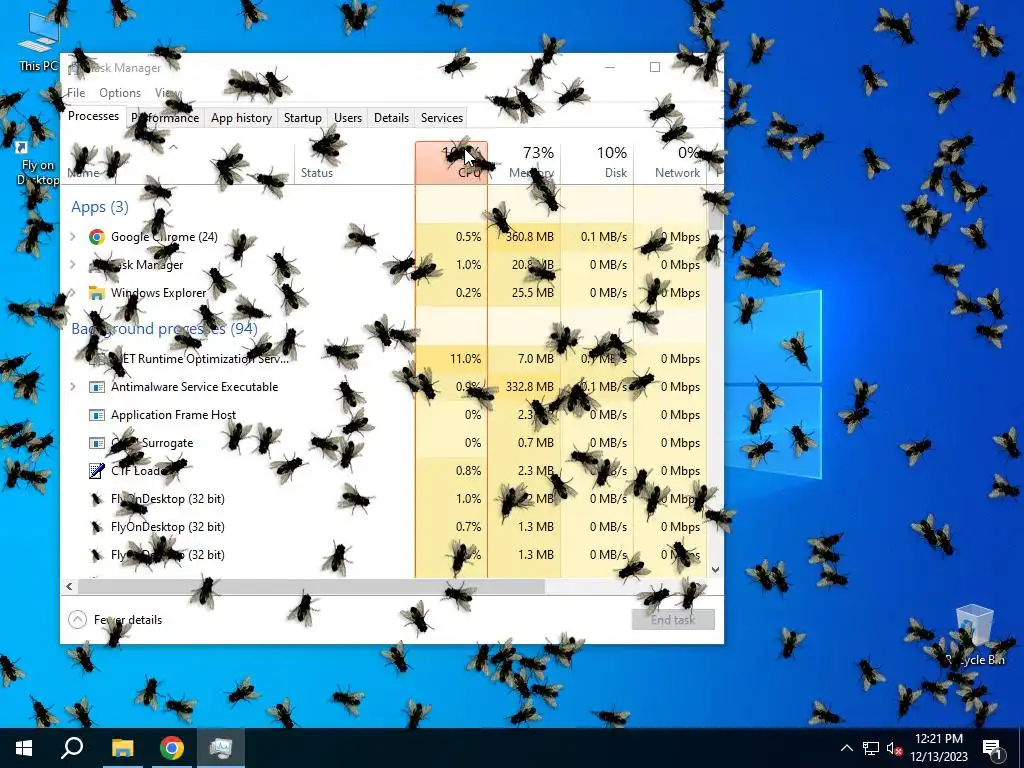
Task: Click Task Manager taskbar button
Action: pyautogui.click(x=221, y=748)
